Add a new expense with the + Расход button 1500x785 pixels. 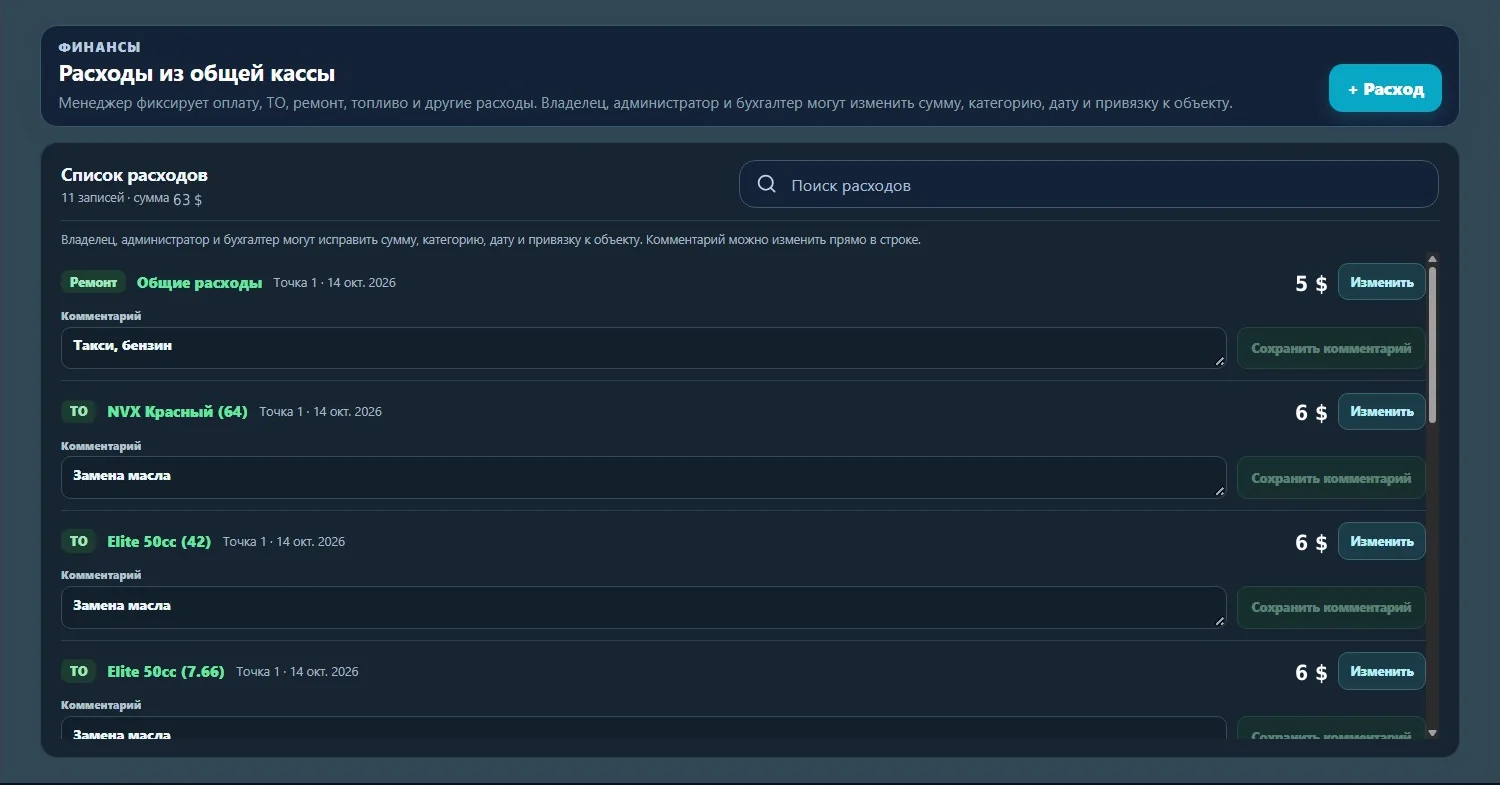pos(1385,88)
